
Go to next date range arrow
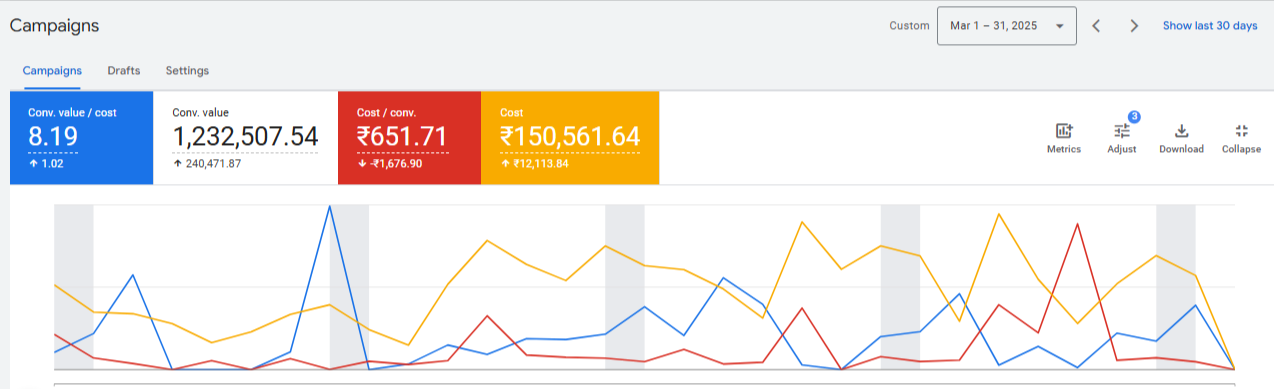[x=1134, y=26]
